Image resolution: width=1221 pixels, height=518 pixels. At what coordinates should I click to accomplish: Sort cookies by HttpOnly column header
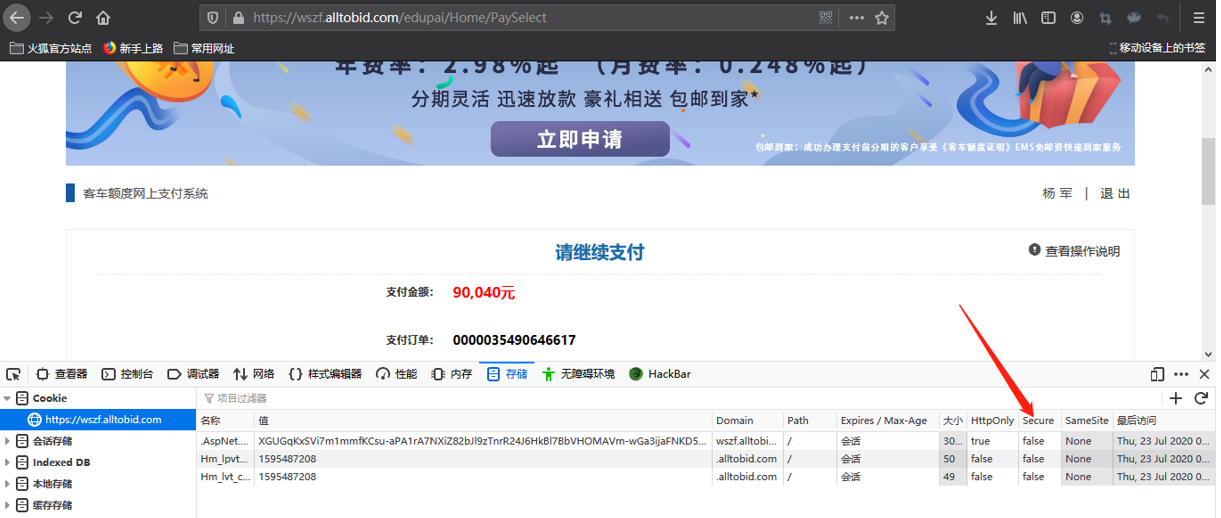[992, 420]
